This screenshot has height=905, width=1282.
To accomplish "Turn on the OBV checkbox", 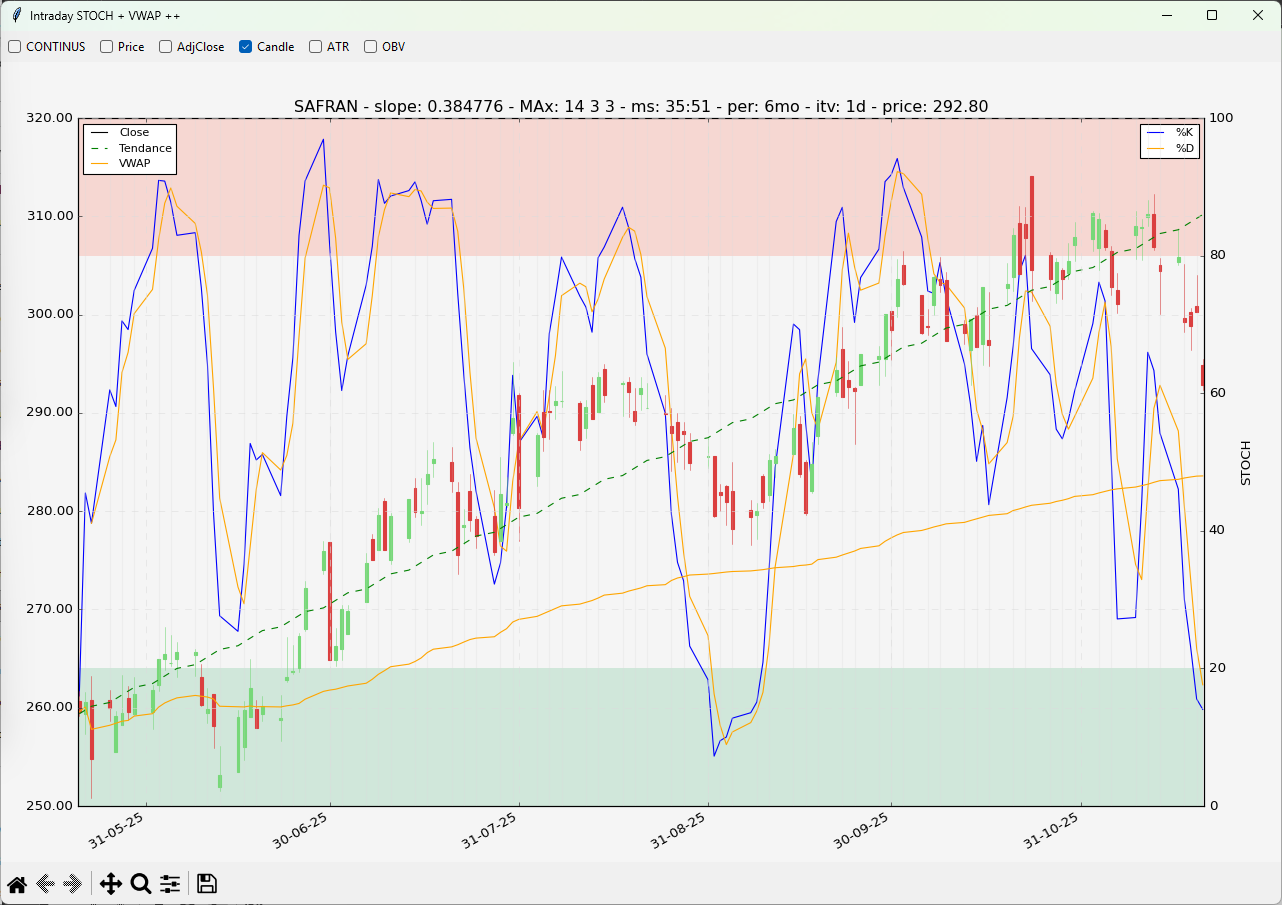I will [371, 47].
